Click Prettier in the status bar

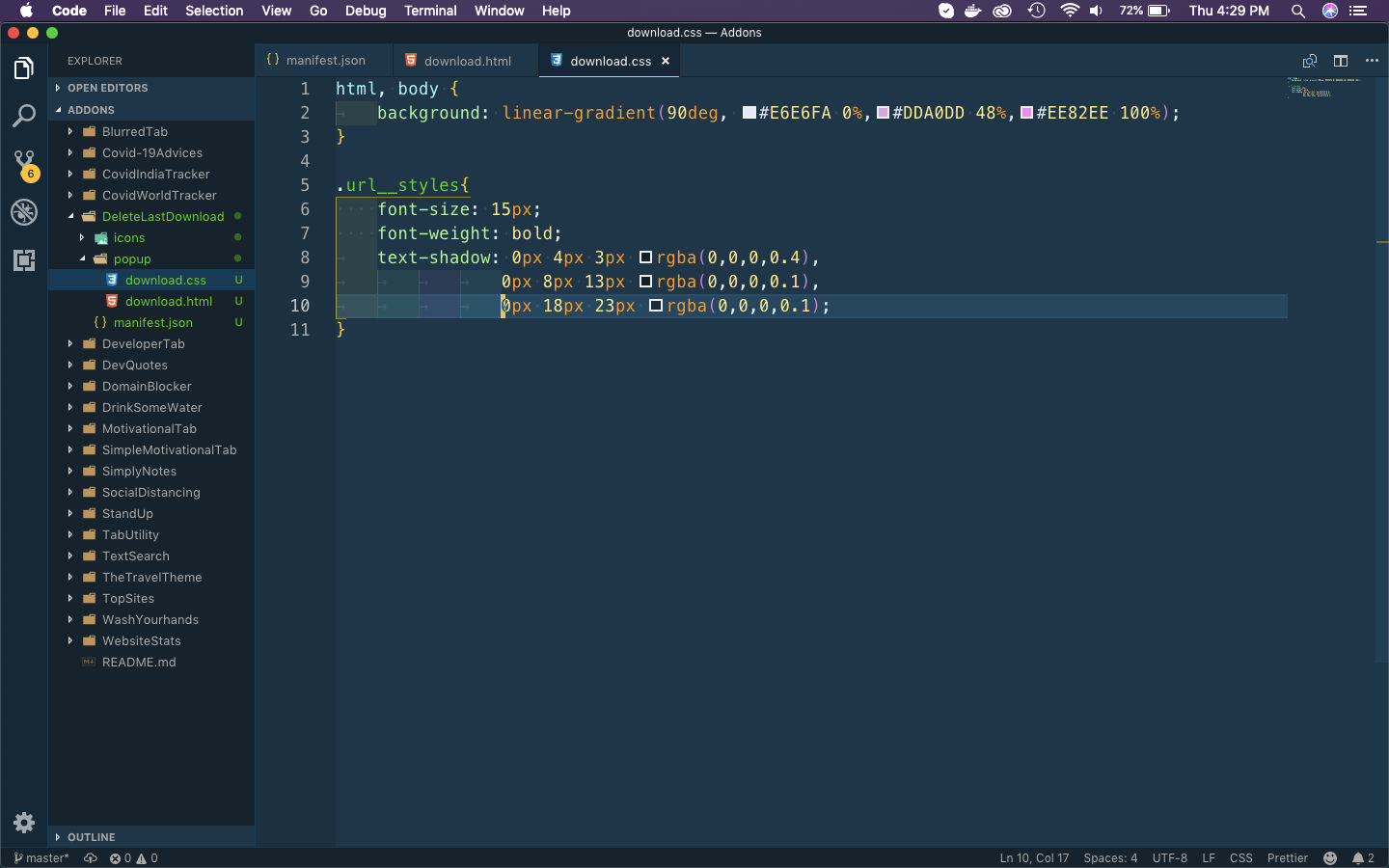[1288, 858]
